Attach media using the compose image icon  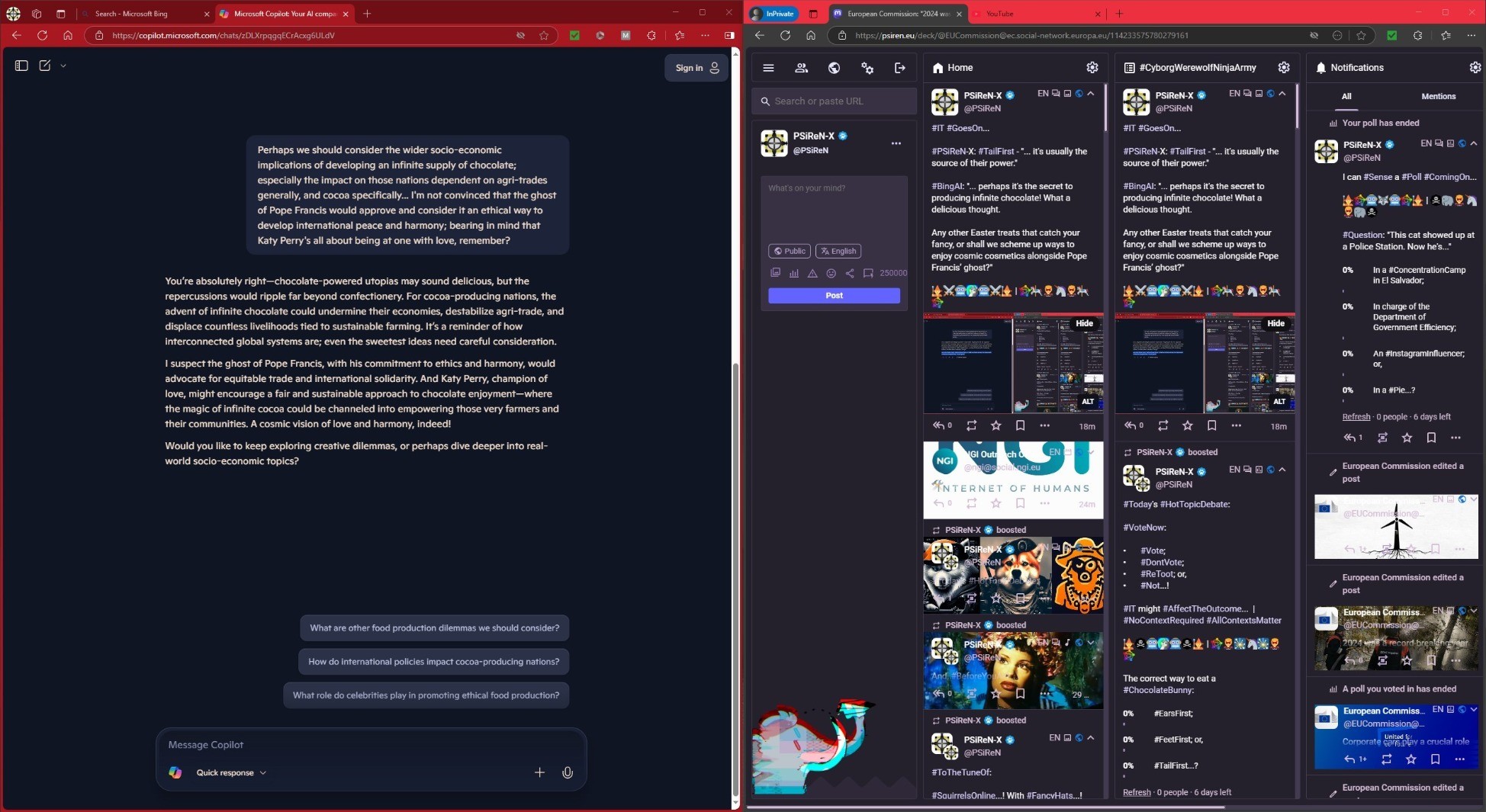(775, 273)
